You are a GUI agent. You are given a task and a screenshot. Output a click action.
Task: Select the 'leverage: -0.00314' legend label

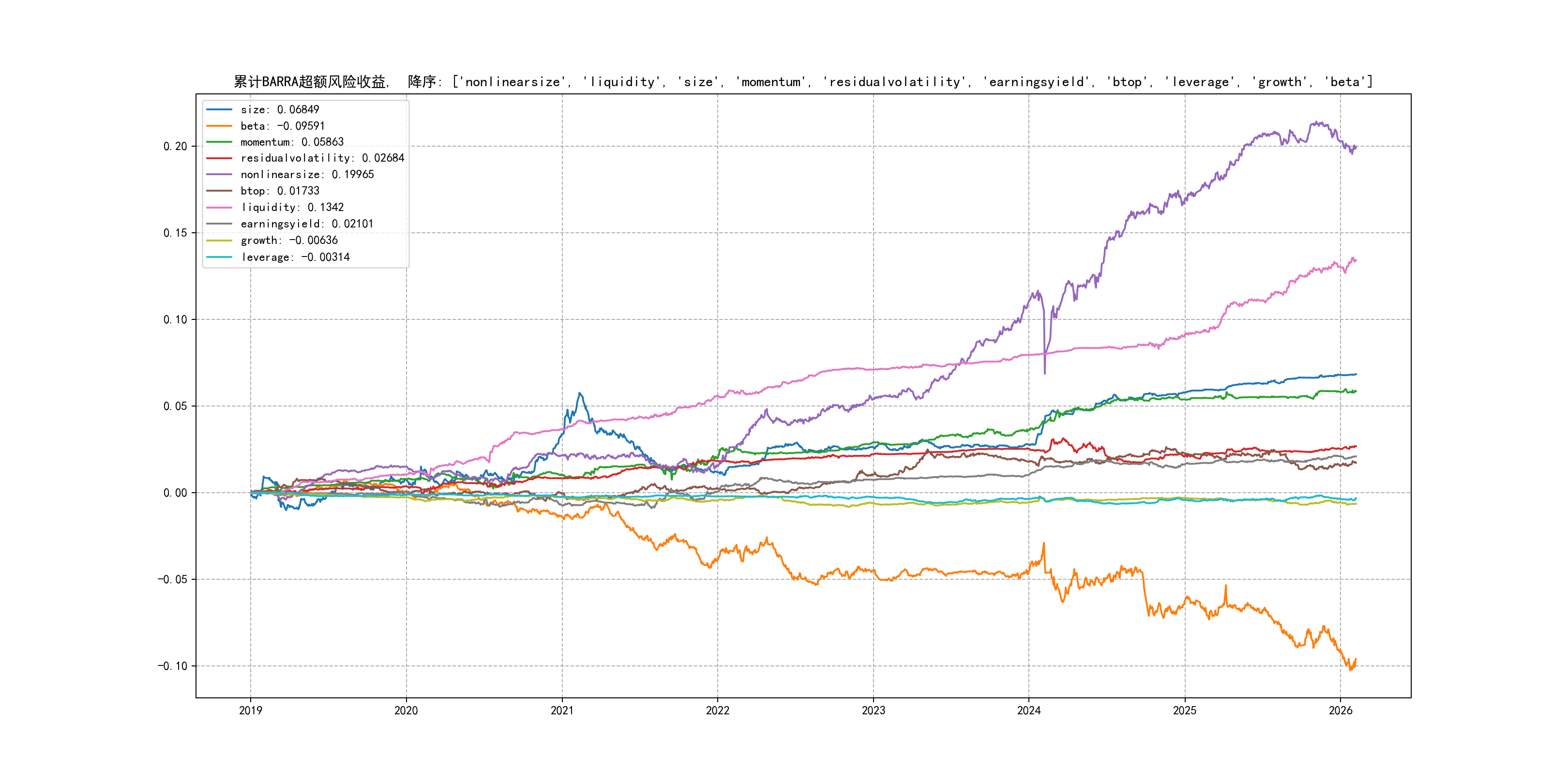pyautogui.click(x=295, y=257)
